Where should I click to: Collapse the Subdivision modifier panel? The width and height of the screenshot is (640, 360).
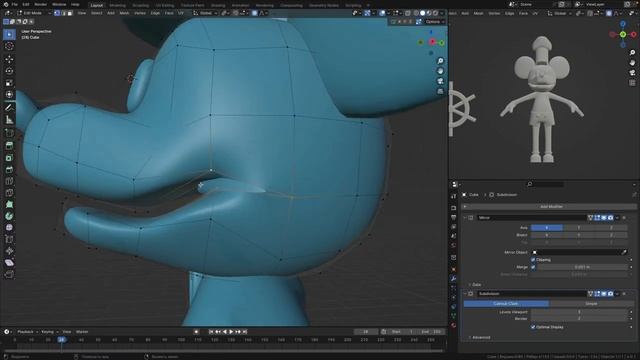pos(465,294)
